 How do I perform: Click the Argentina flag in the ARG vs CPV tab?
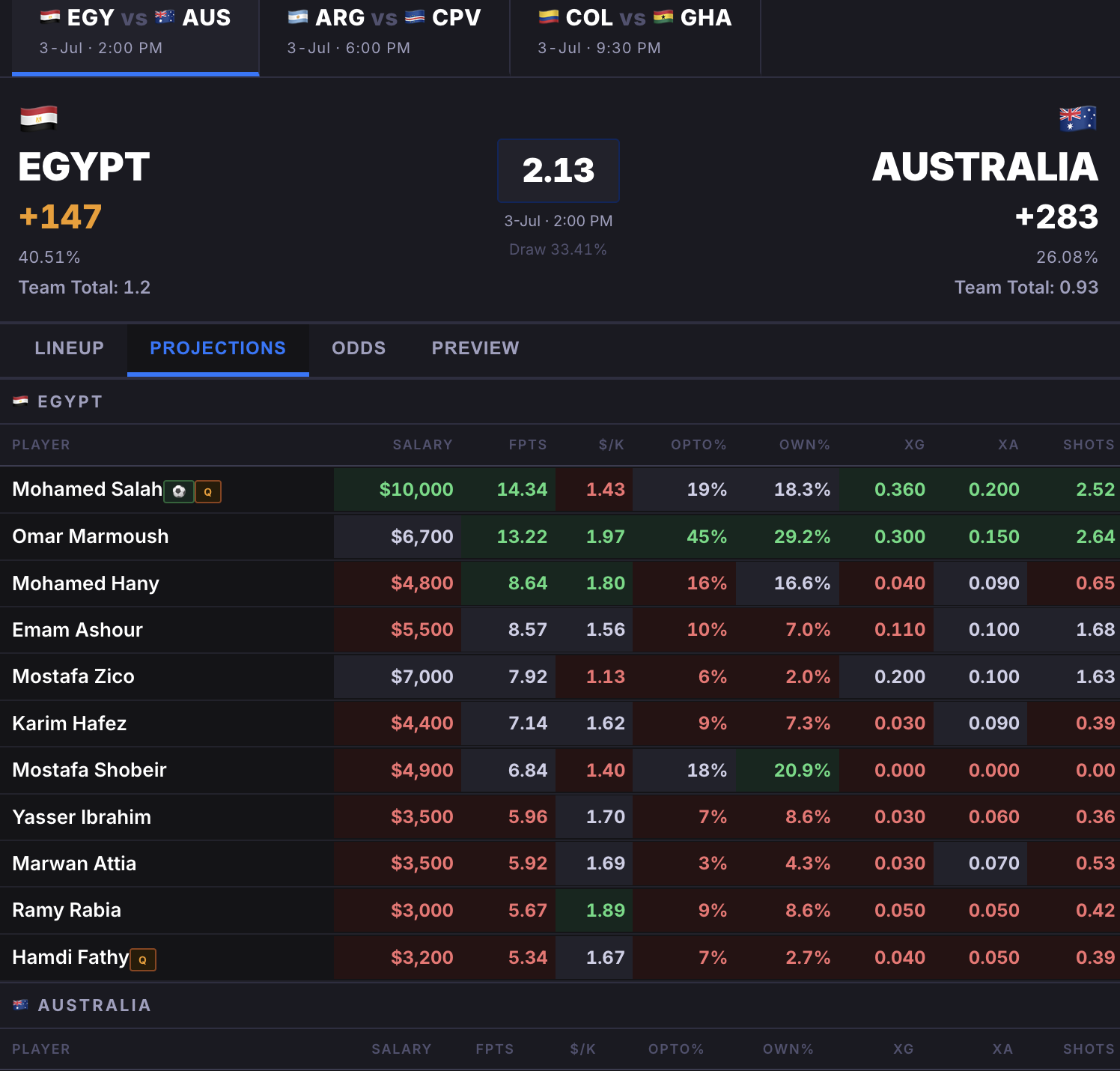298,16
